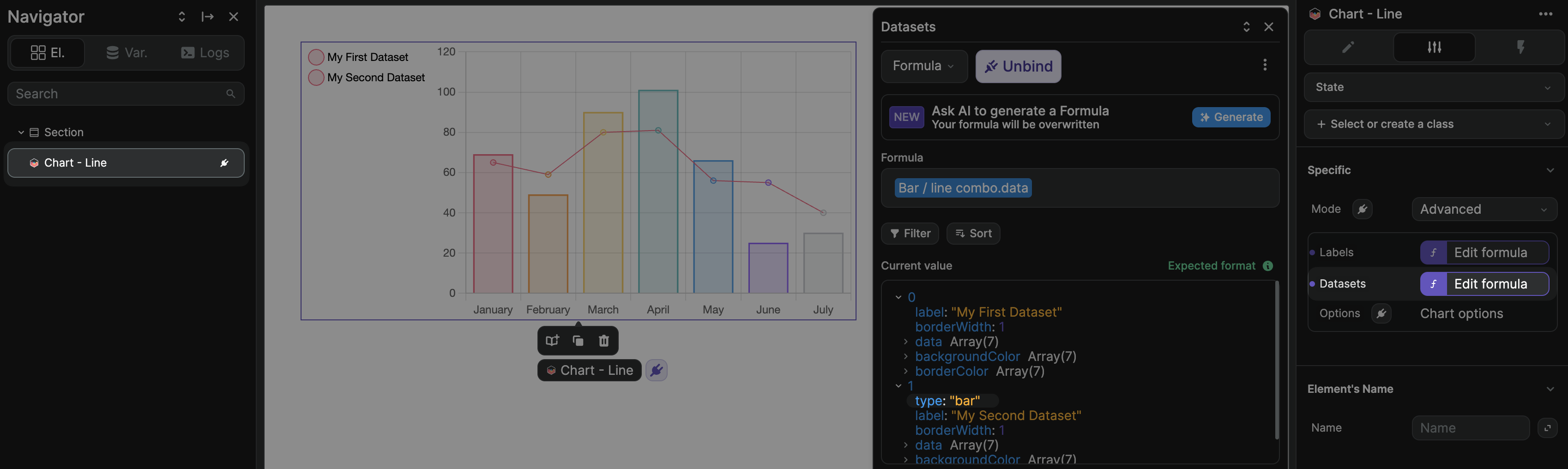Open the Logs tab
Screen dimensions: 1568x469
coord(205,52)
